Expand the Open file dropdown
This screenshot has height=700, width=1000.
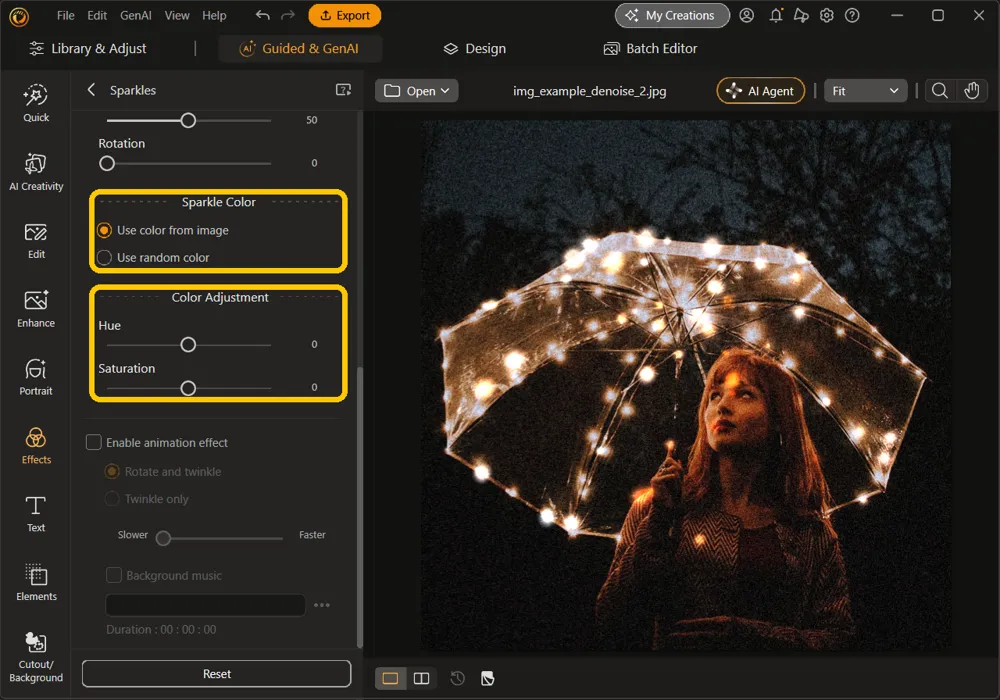pos(416,91)
